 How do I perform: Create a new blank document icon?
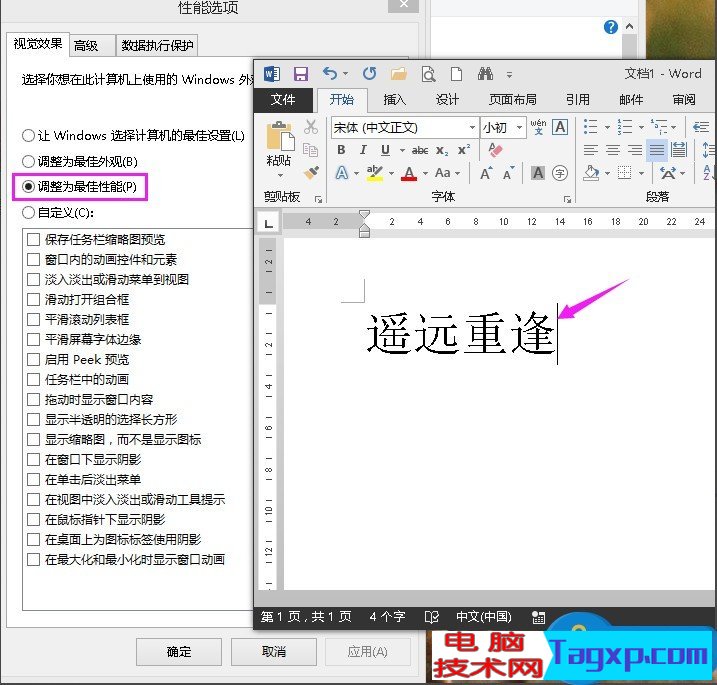pyautogui.click(x=456, y=74)
